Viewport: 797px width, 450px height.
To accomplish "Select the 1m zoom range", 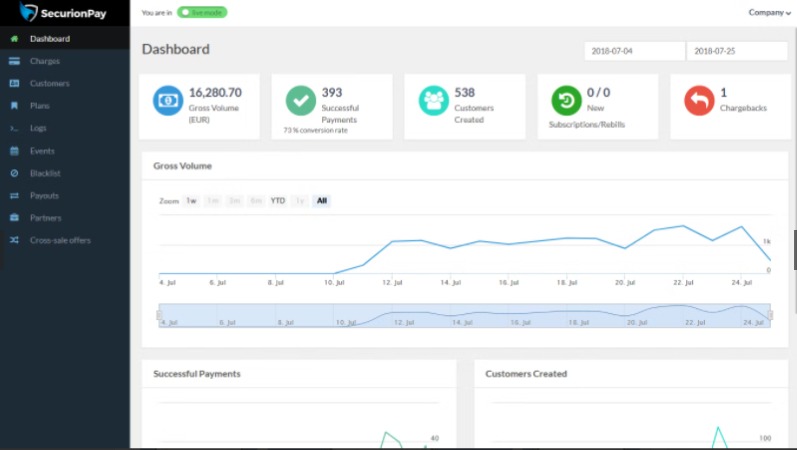I will [x=213, y=201].
